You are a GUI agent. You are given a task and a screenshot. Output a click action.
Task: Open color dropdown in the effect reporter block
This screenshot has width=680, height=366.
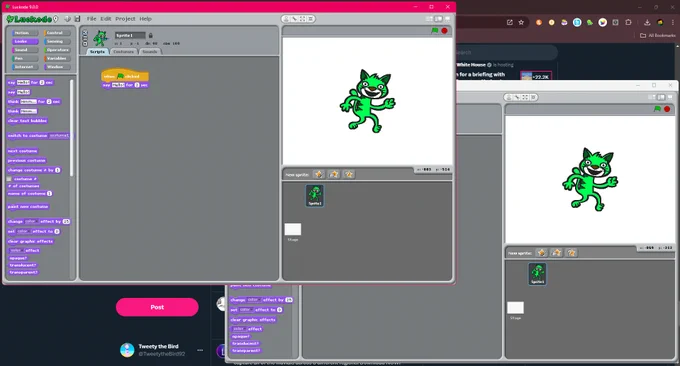coord(17,251)
